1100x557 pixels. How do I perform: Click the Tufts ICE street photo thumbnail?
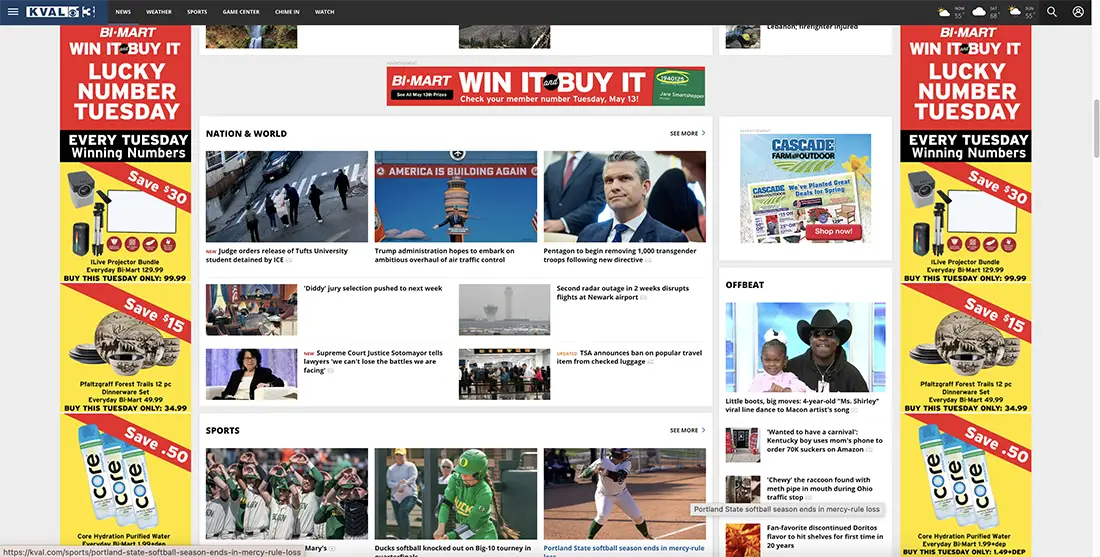(286, 196)
